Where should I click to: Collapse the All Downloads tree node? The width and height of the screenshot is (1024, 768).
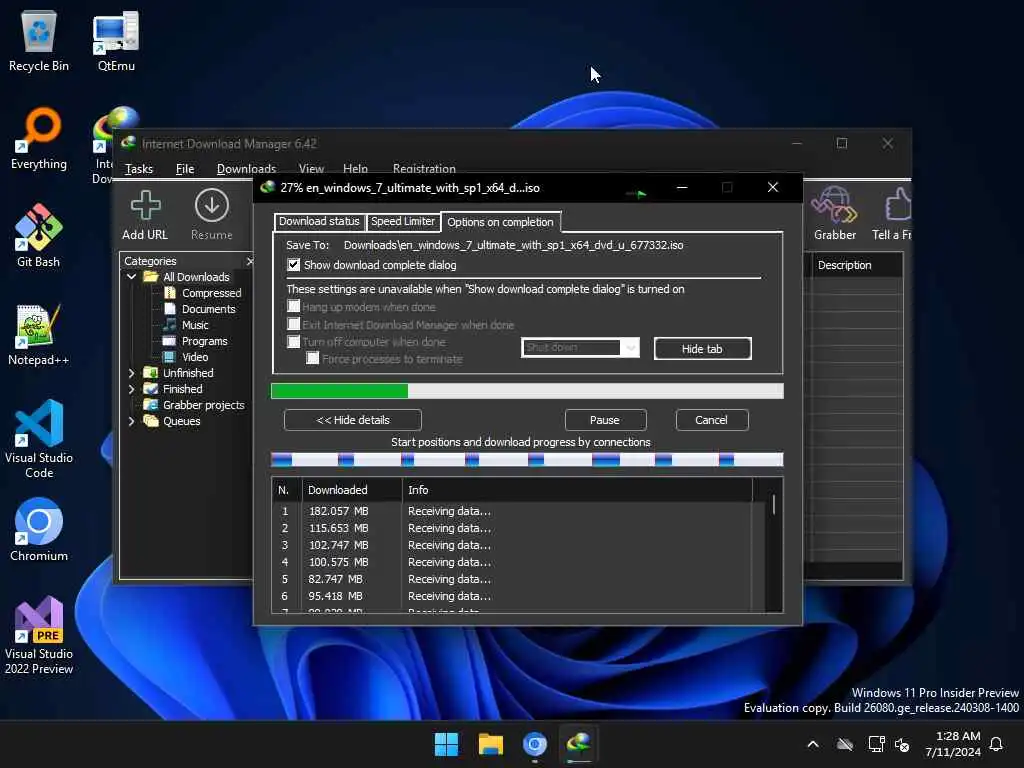pyautogui.click(x=131, y=277)
